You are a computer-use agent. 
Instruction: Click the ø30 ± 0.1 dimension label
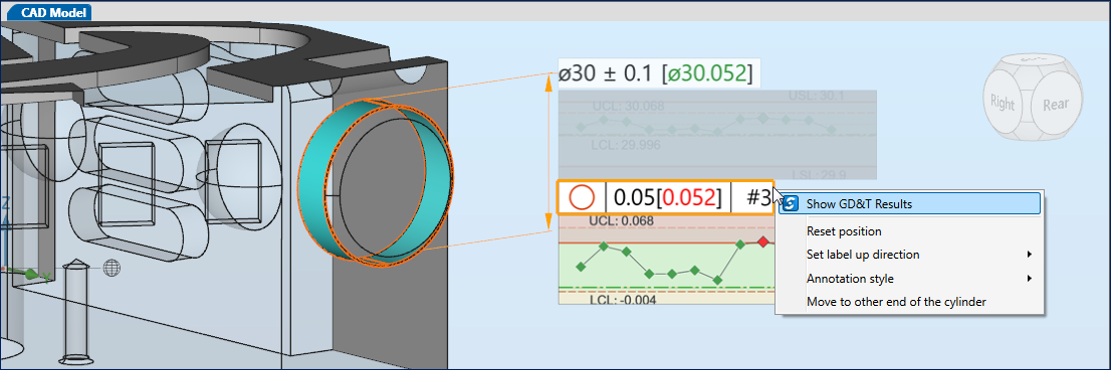point(655,73)
